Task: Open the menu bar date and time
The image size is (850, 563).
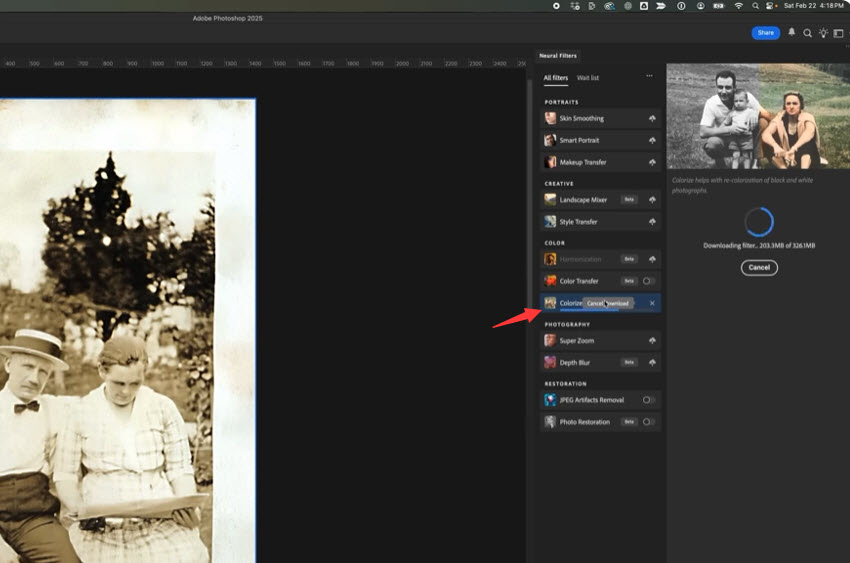Action: 813,5
